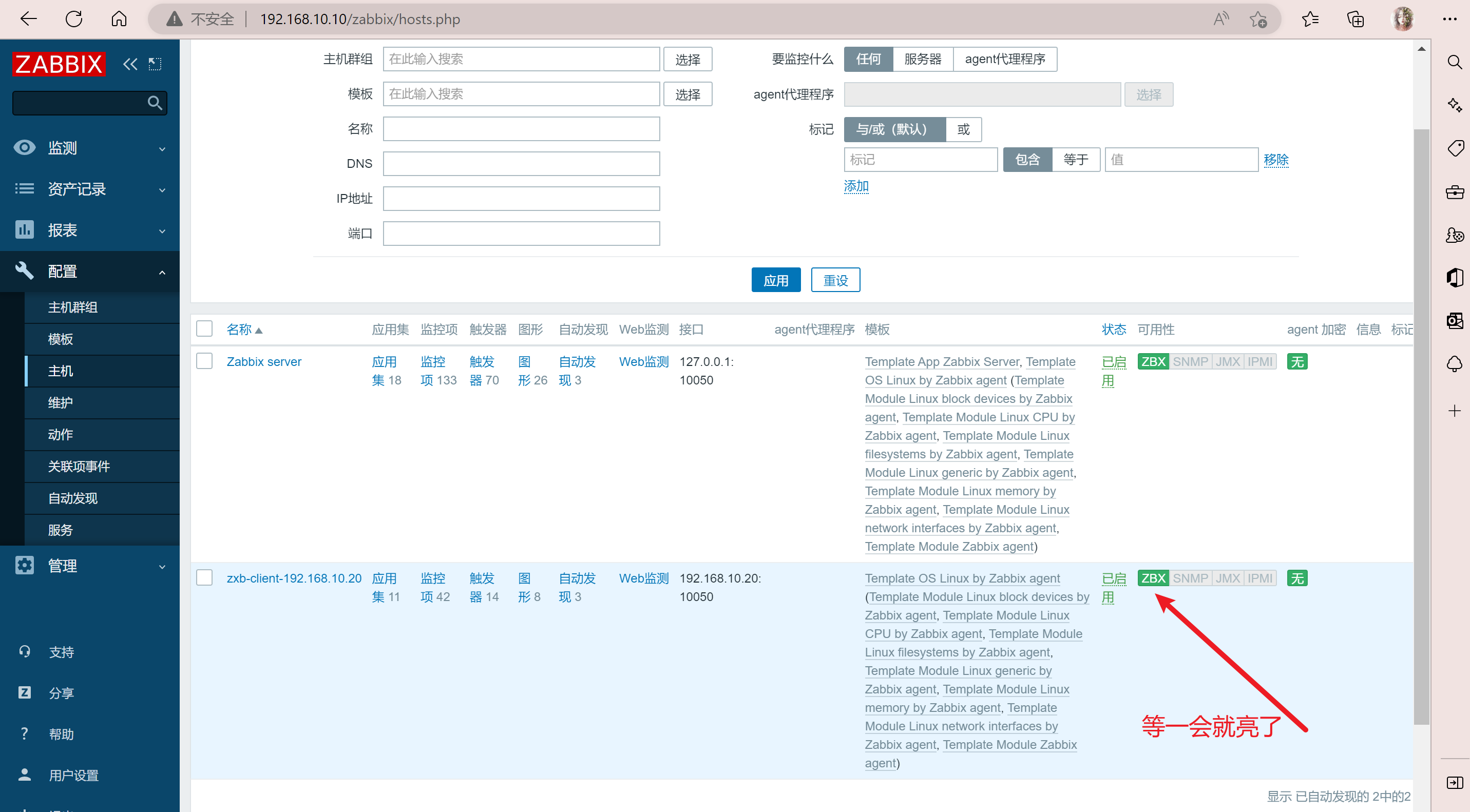Expand the 管理 menu section
This screenshot has width=1470, height=812.
[x=89, y=566]
